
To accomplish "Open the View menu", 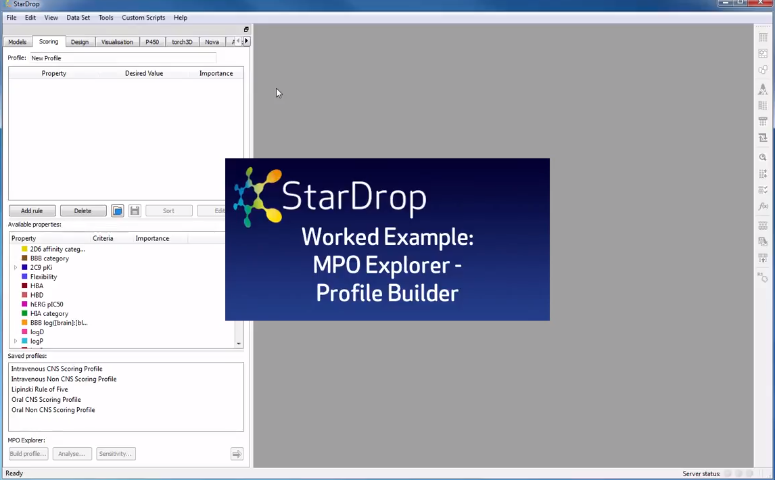I will tap(51, 17).
